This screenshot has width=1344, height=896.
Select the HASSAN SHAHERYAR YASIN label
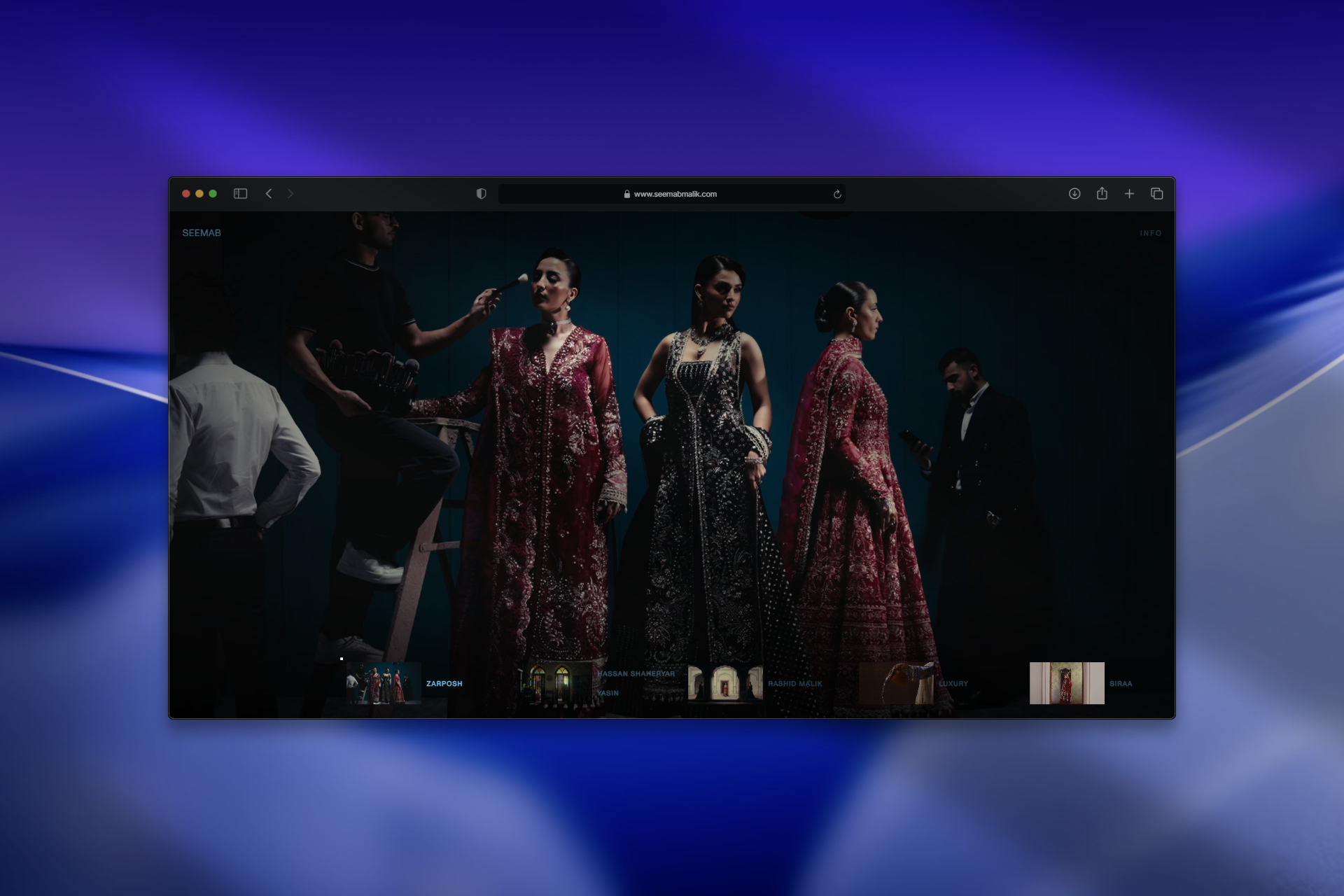tap(636, 674)
